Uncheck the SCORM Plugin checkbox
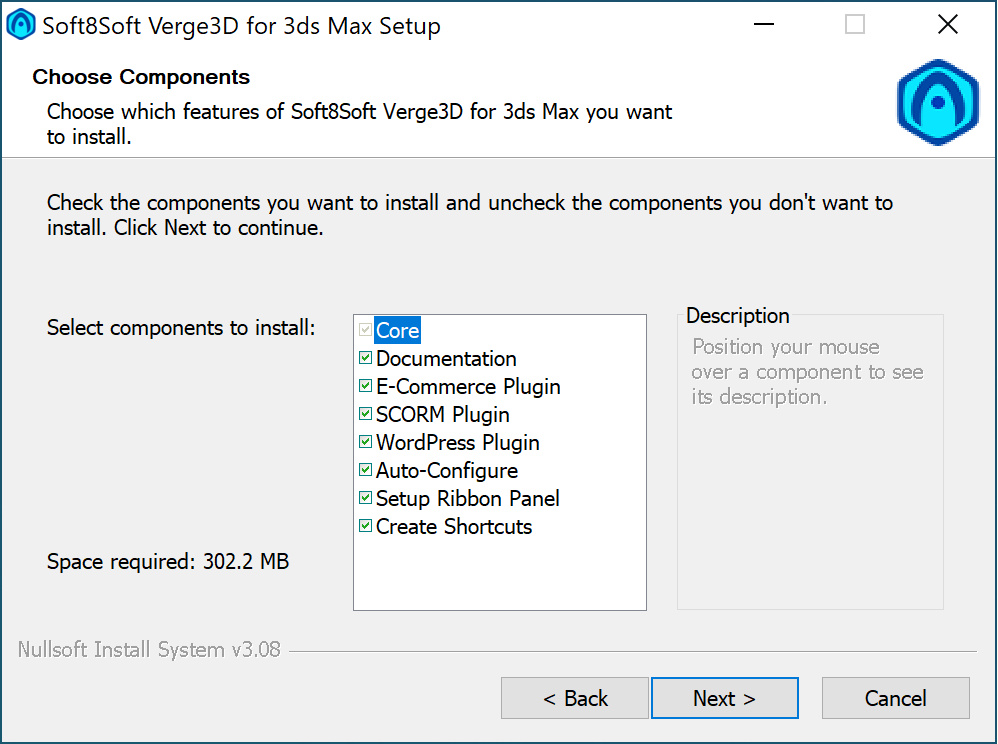The width and height of the screenshot is (998, 744). (x=365, y=414)
